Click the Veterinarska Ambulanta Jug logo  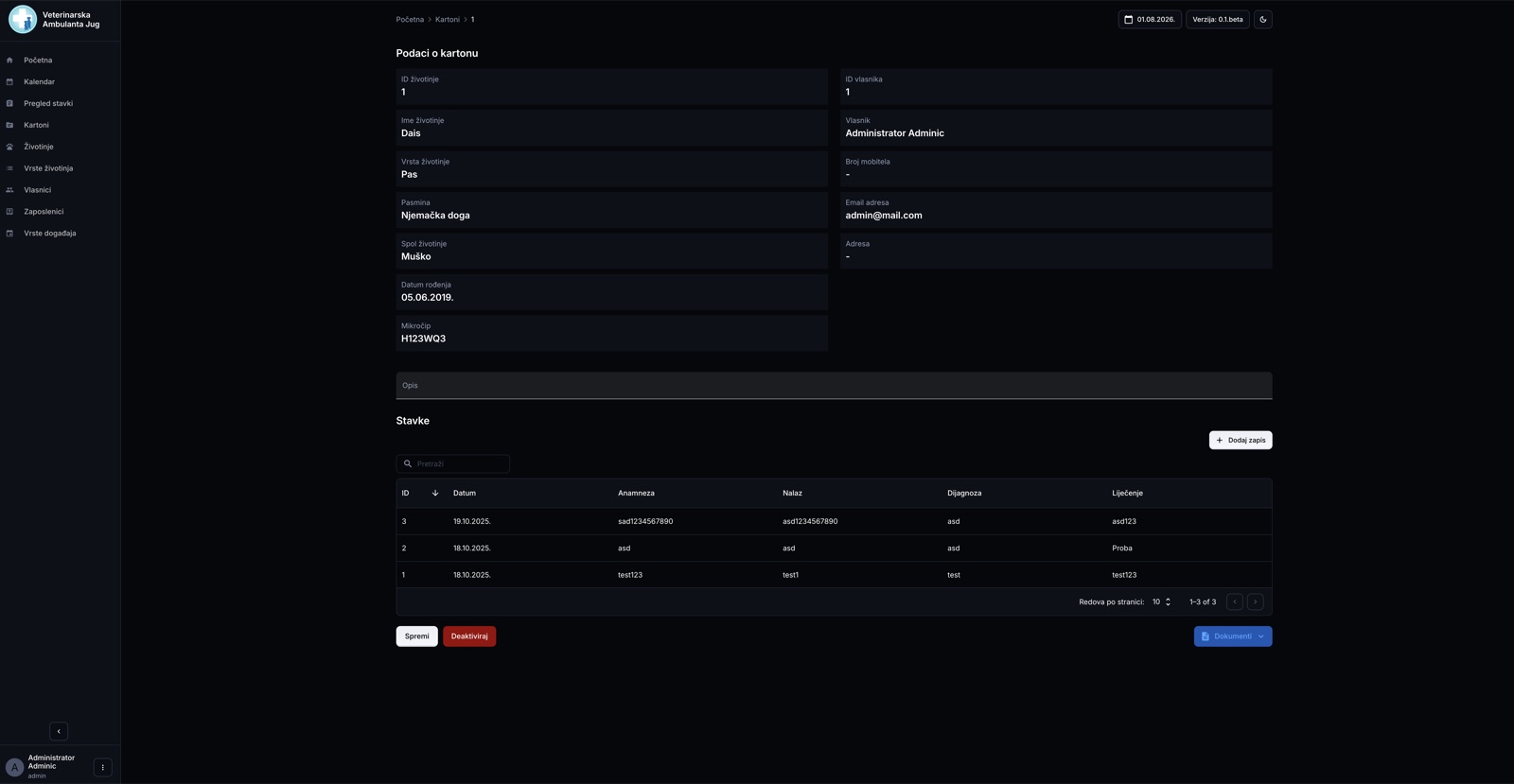(23, 19)
